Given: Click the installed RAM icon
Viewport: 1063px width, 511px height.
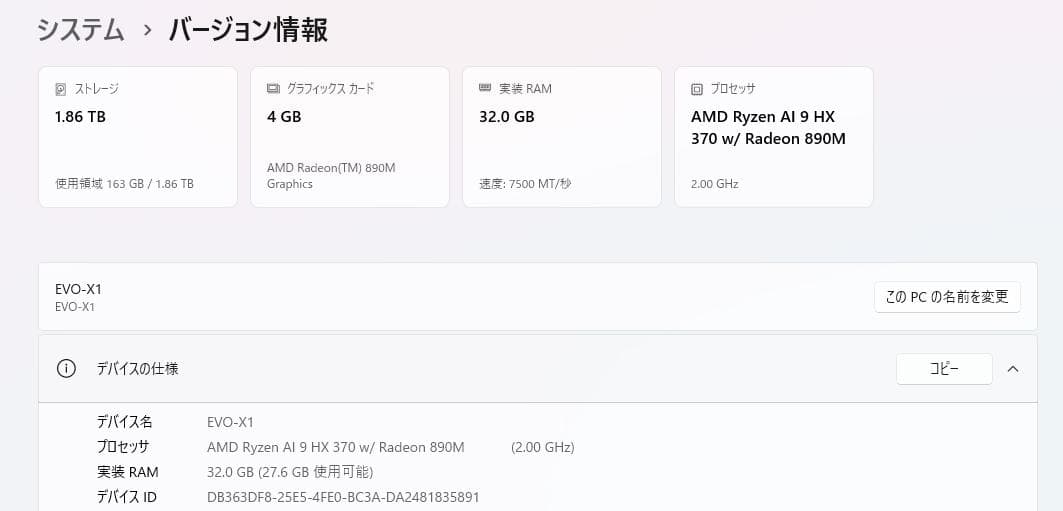Looking at the screenshot, I should (485, 88).
